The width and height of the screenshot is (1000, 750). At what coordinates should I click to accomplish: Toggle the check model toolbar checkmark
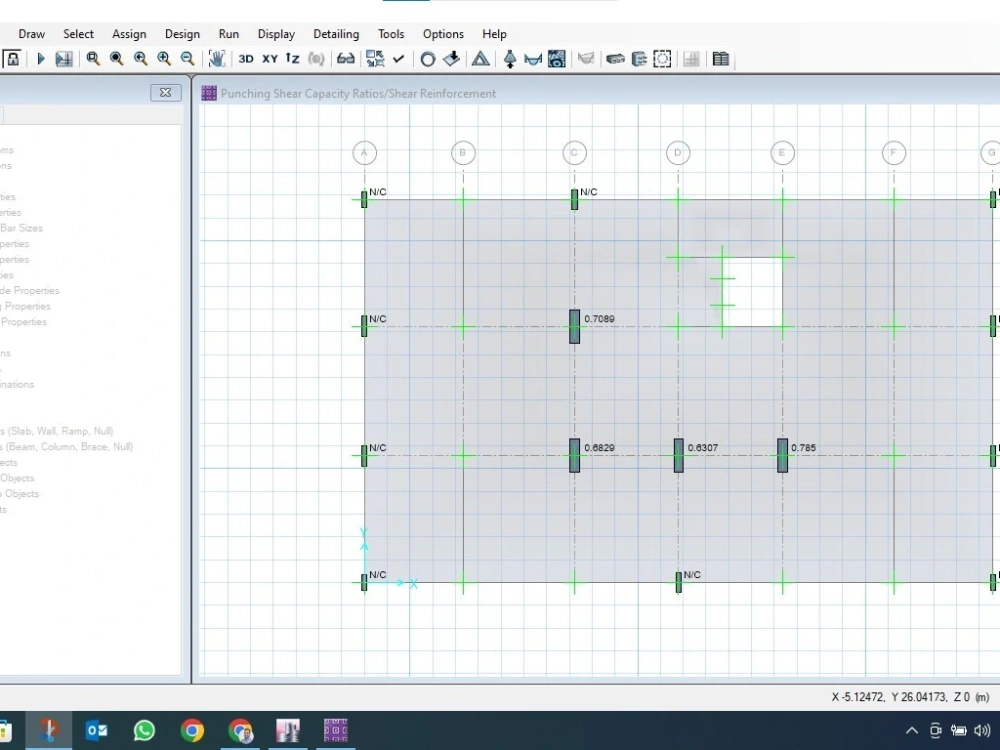pos(396,58)
